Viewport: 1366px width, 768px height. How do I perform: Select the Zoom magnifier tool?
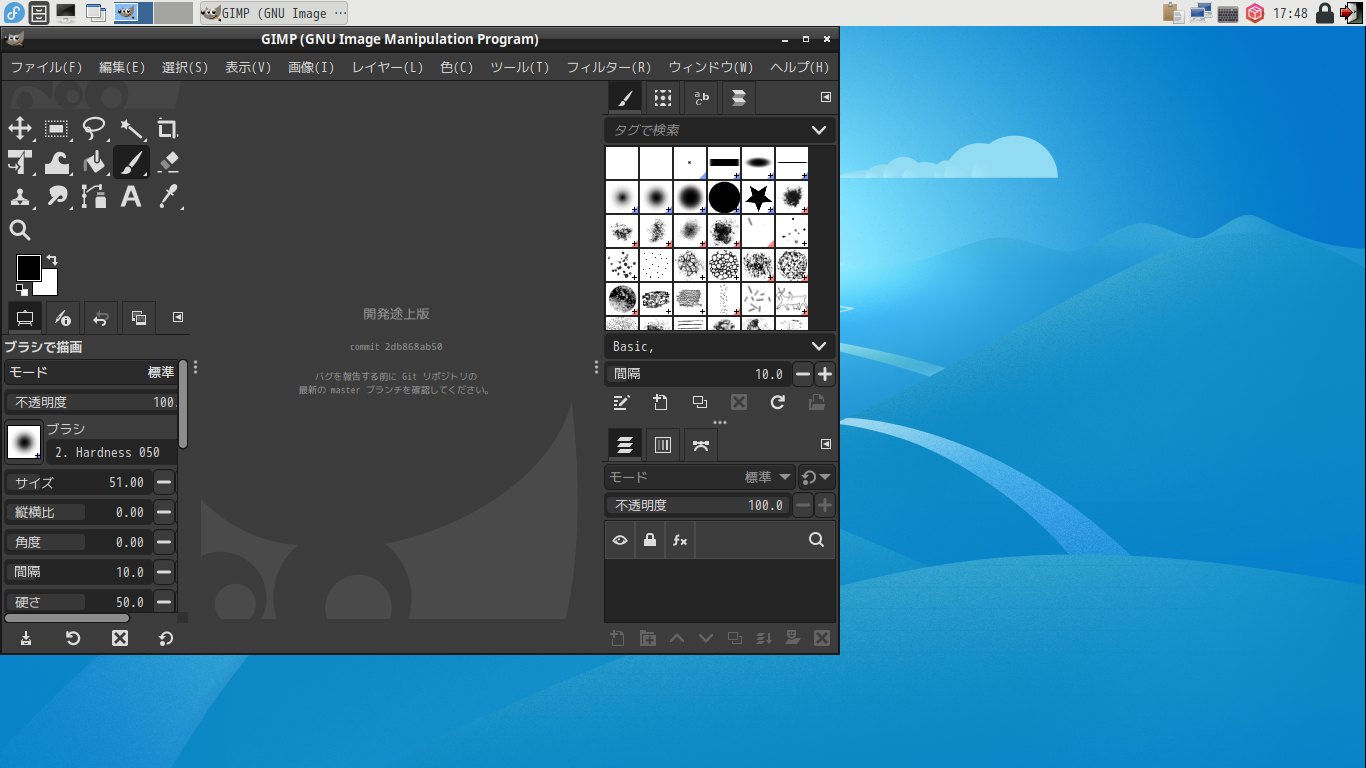pos(20,230)
